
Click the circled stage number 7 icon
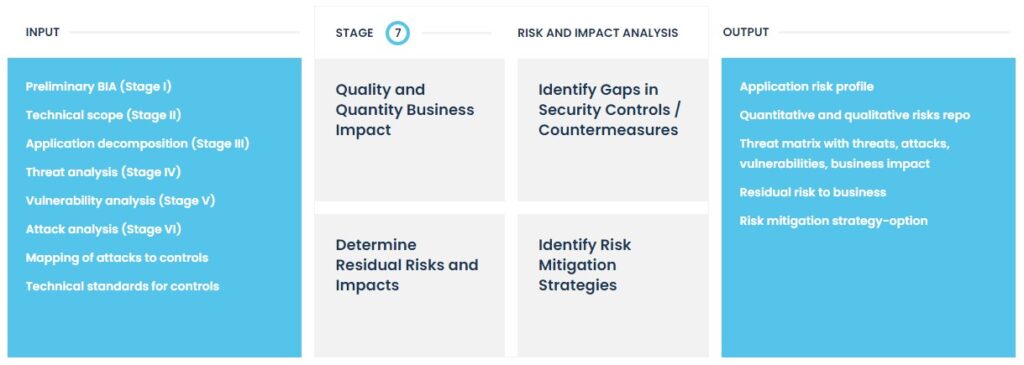[397, 33]
